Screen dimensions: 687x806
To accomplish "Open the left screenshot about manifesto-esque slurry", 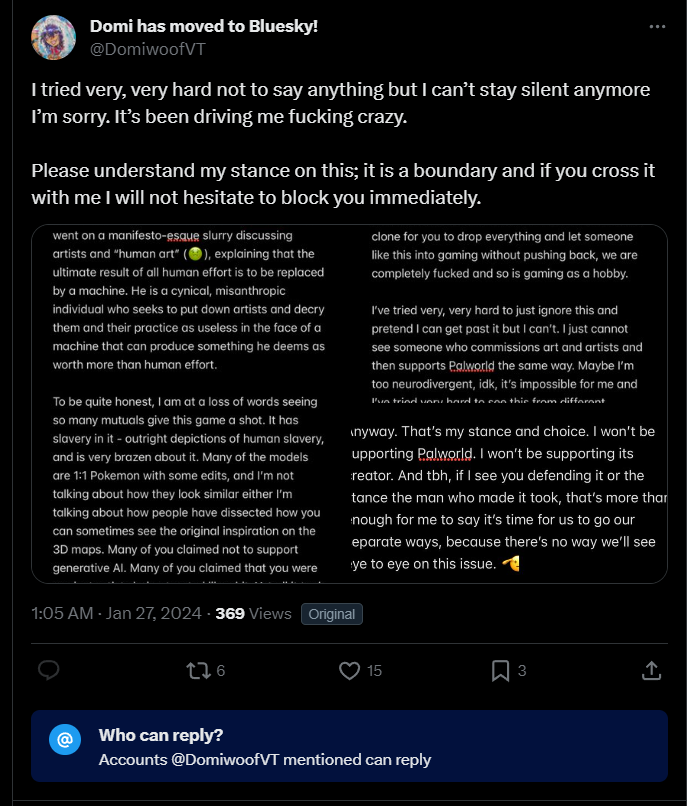I will pos(190,404).
